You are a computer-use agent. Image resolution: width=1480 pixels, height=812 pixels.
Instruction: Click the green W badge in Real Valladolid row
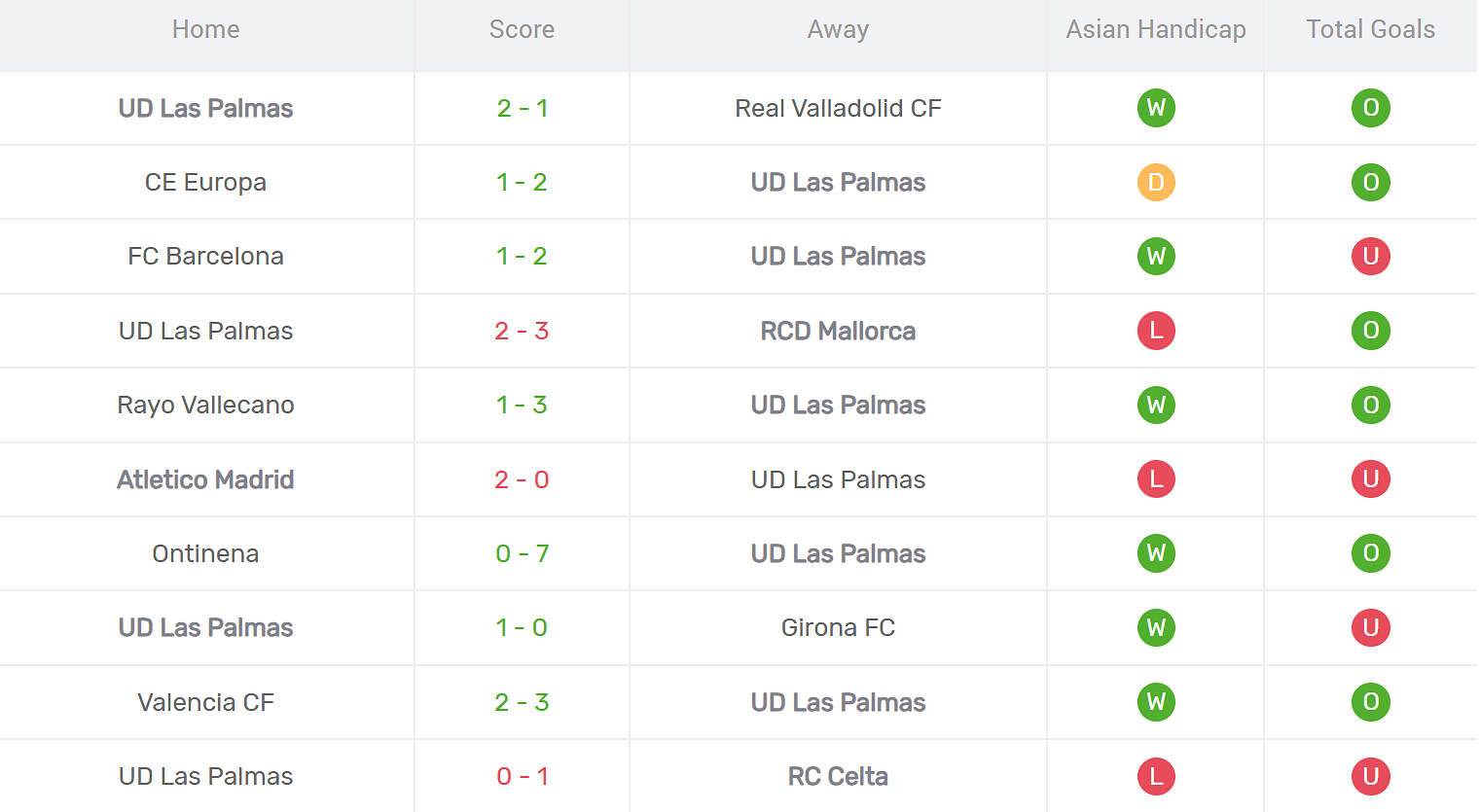(1156, 108)
